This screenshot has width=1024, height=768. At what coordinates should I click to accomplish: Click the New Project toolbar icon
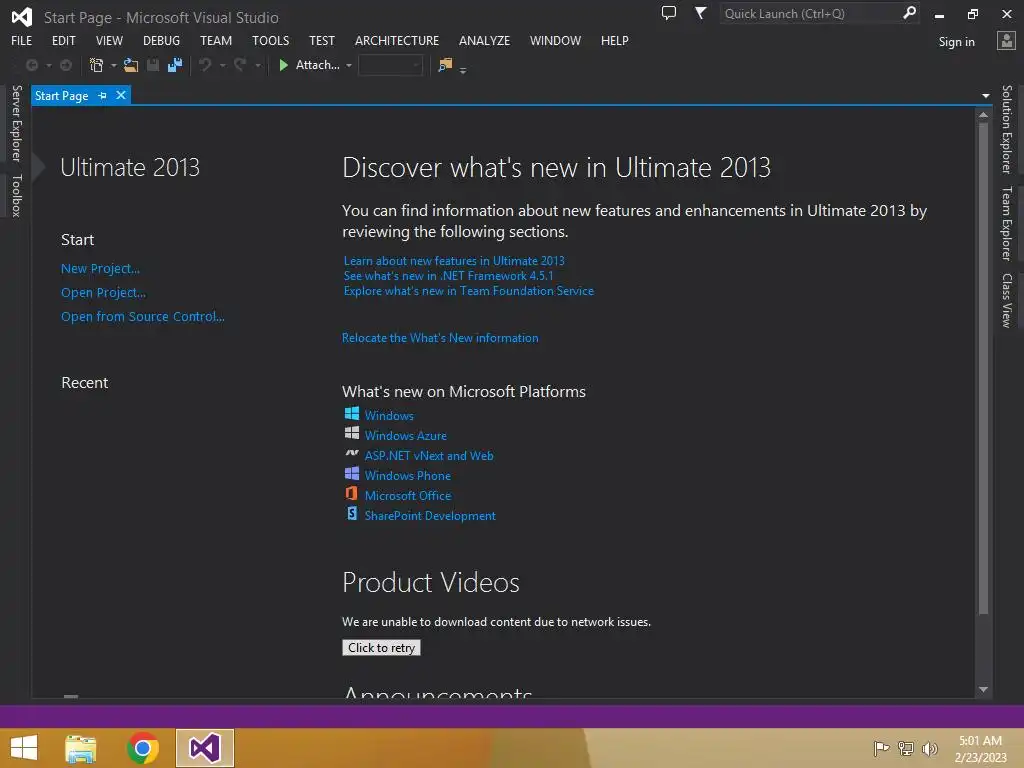click(96, 65)
